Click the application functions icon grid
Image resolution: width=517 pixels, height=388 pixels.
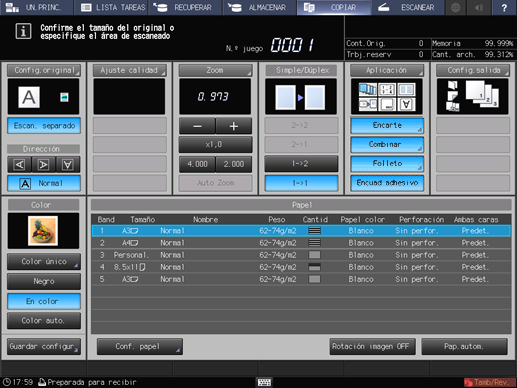[387, 97]
